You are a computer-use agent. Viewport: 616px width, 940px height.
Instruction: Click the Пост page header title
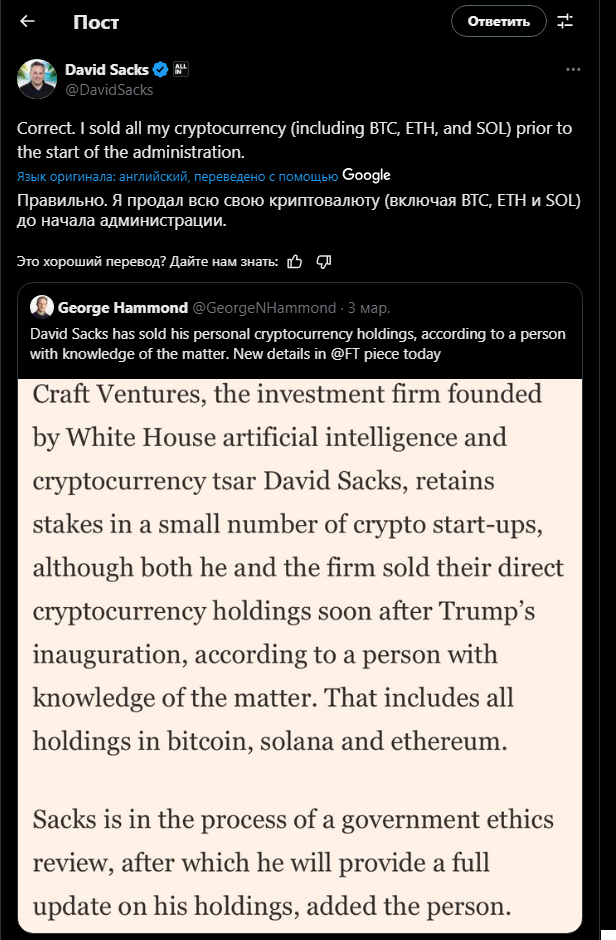(x=96, y=22)
